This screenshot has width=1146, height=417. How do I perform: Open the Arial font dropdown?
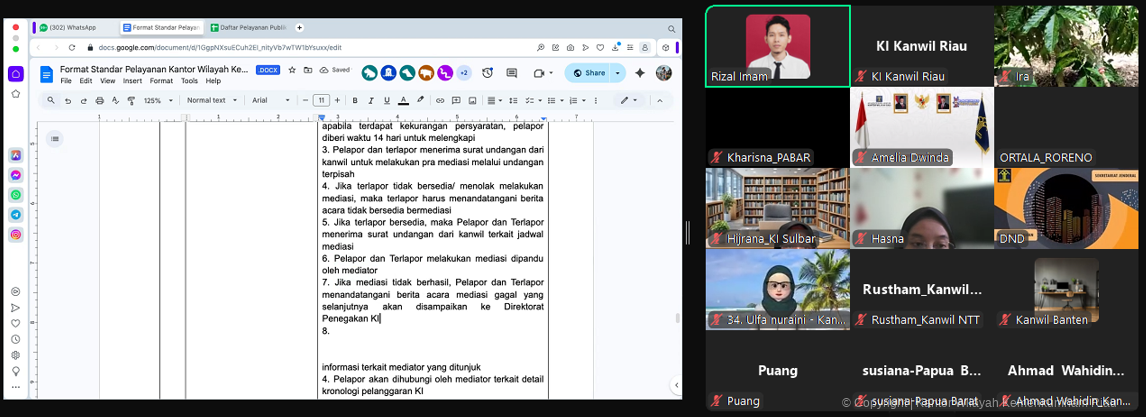[271, 100]
